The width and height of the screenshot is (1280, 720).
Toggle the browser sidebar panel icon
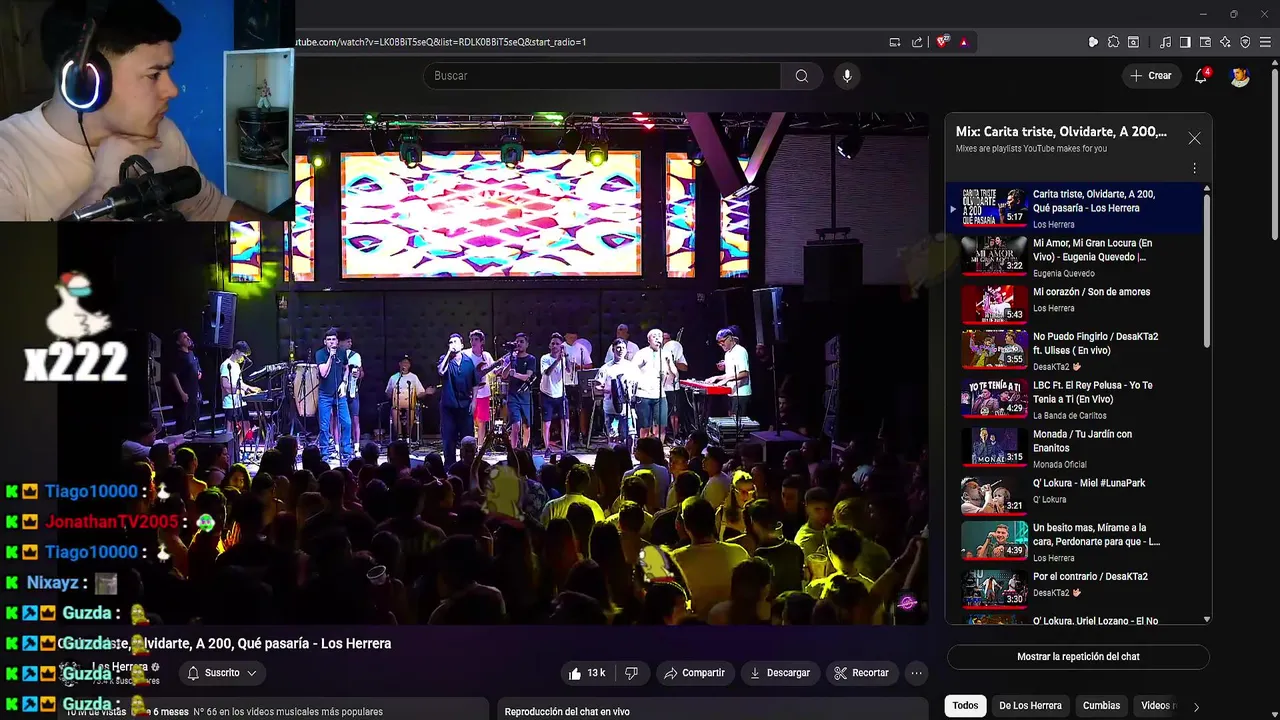click(x=1185, y=42)
